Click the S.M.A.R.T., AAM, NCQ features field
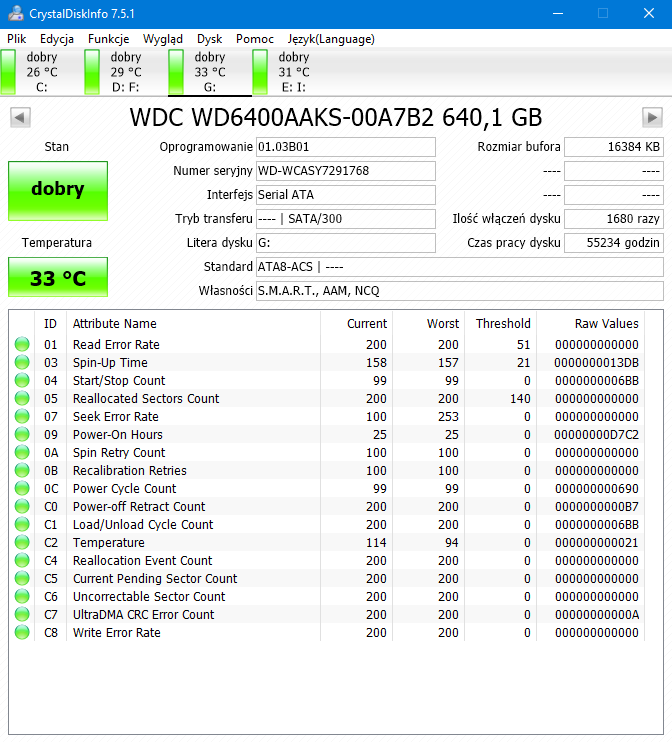The height and width of the screenshot is (742, 672). point(460,291)
